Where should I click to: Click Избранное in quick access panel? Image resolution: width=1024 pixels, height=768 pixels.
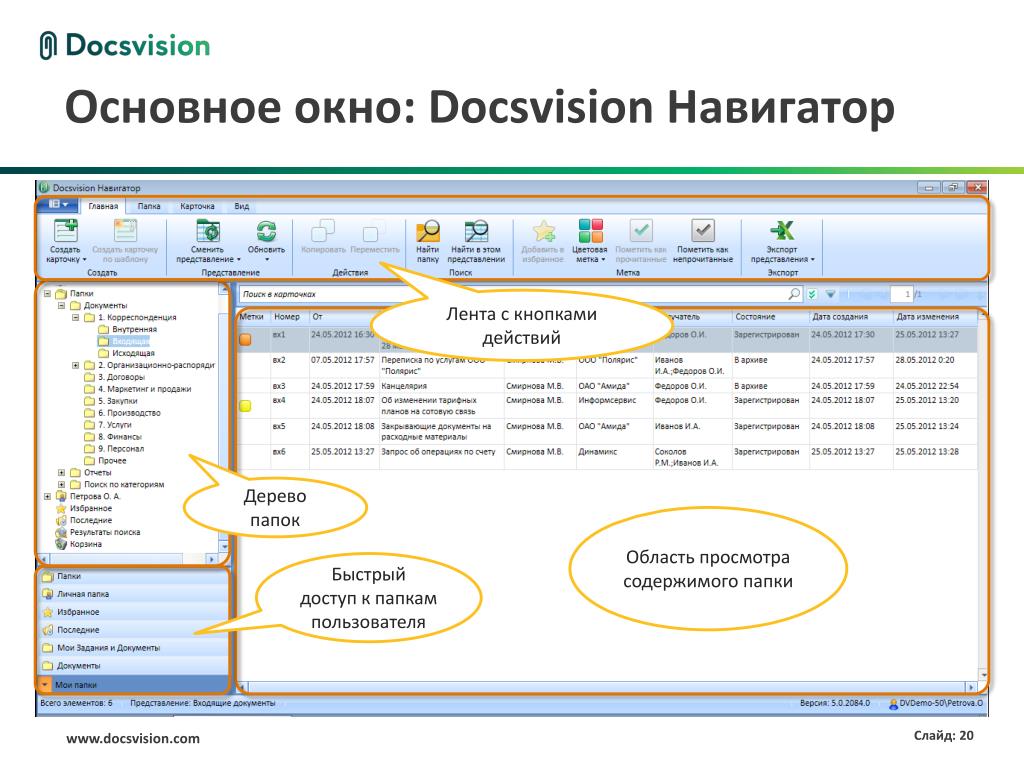(133, 612)
